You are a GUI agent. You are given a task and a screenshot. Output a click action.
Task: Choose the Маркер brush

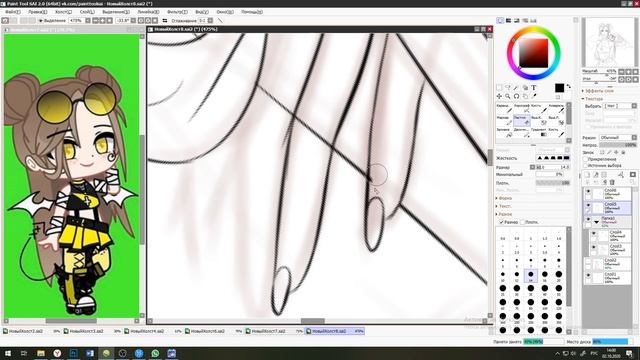pyautogui.click(x=504, y=120)
